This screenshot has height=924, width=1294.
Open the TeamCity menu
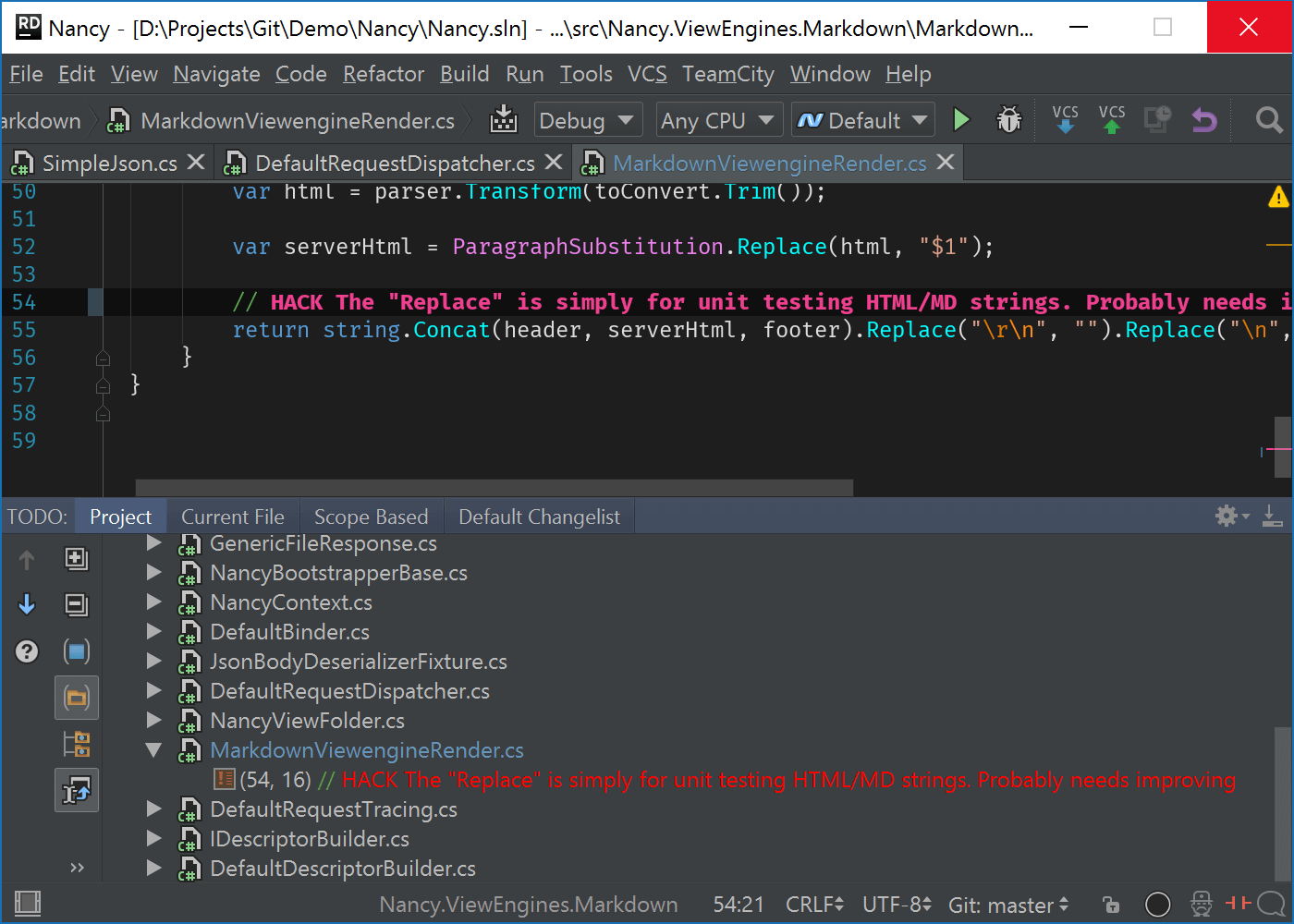point(728,74)
